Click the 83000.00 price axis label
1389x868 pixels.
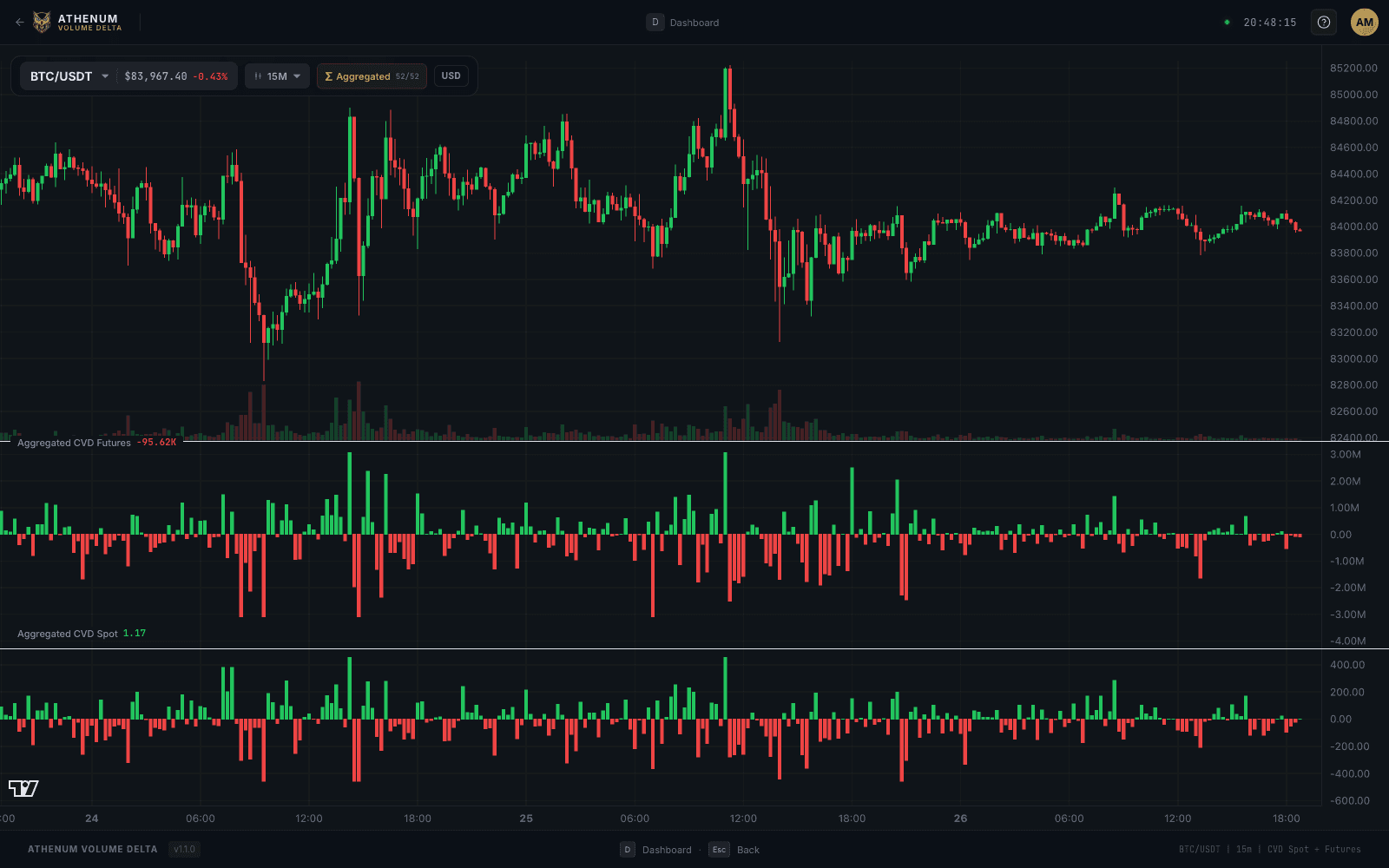1353,358
